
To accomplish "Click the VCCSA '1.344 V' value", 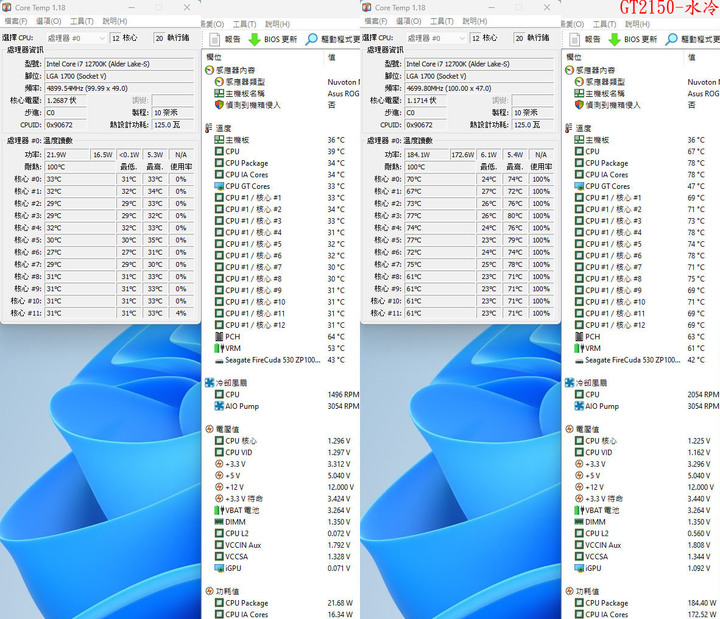I will 699,557.
